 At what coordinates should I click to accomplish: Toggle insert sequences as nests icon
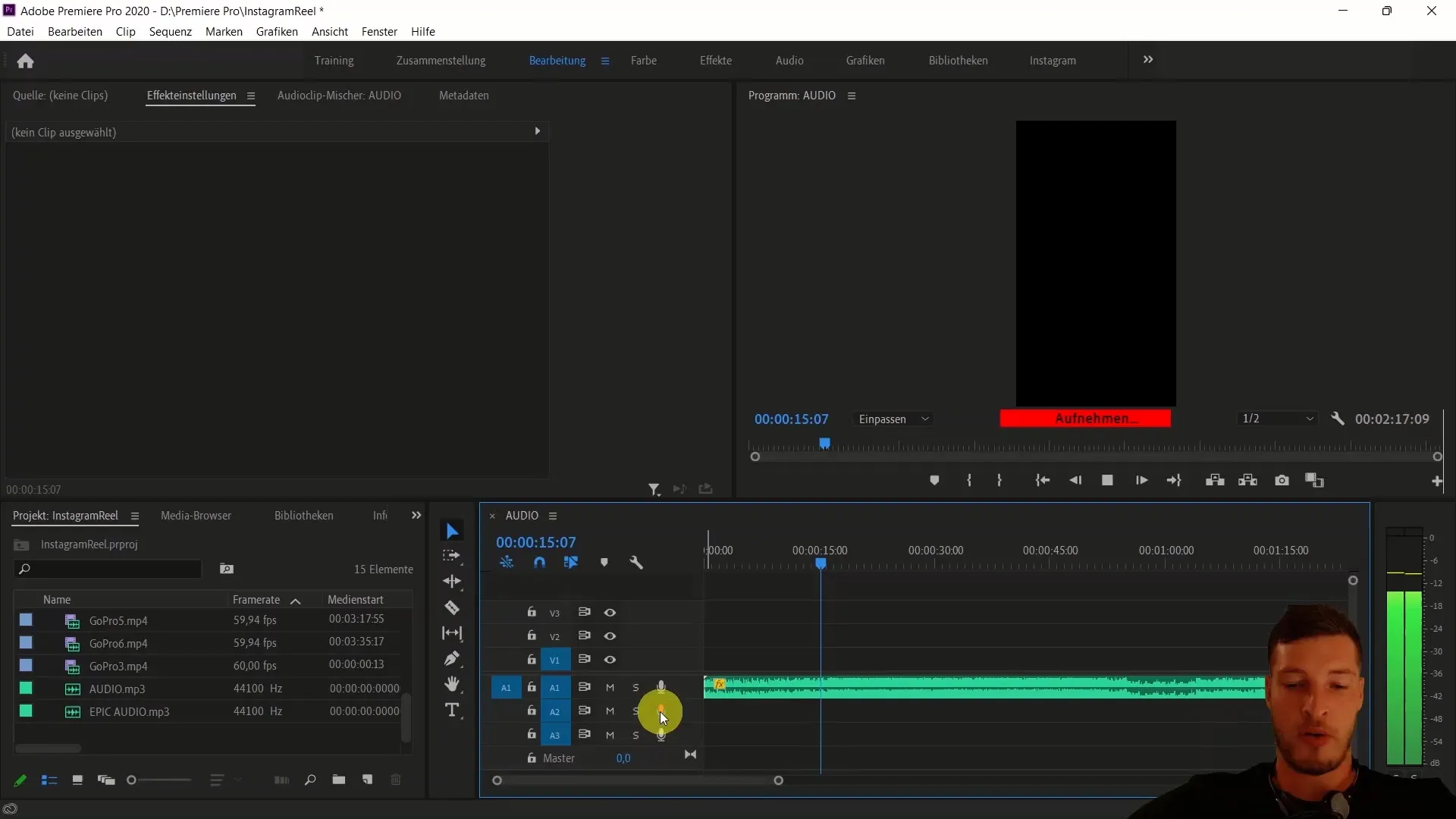[507, 563]
